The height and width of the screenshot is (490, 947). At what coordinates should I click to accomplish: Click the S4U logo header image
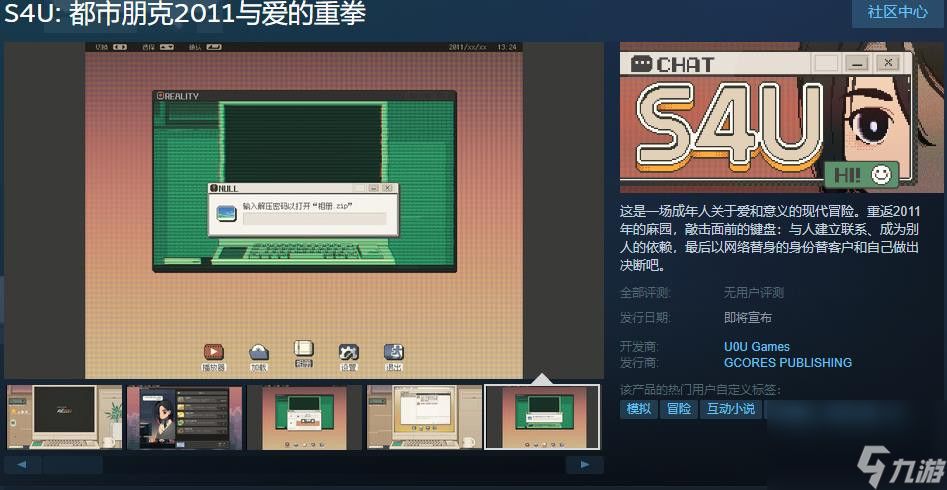(783, 117)
